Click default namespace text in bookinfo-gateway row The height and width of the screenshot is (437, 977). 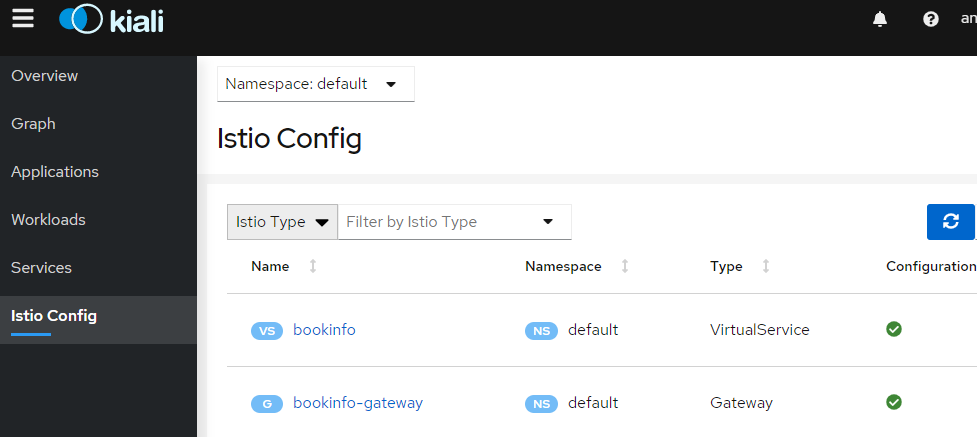point(593,403)
